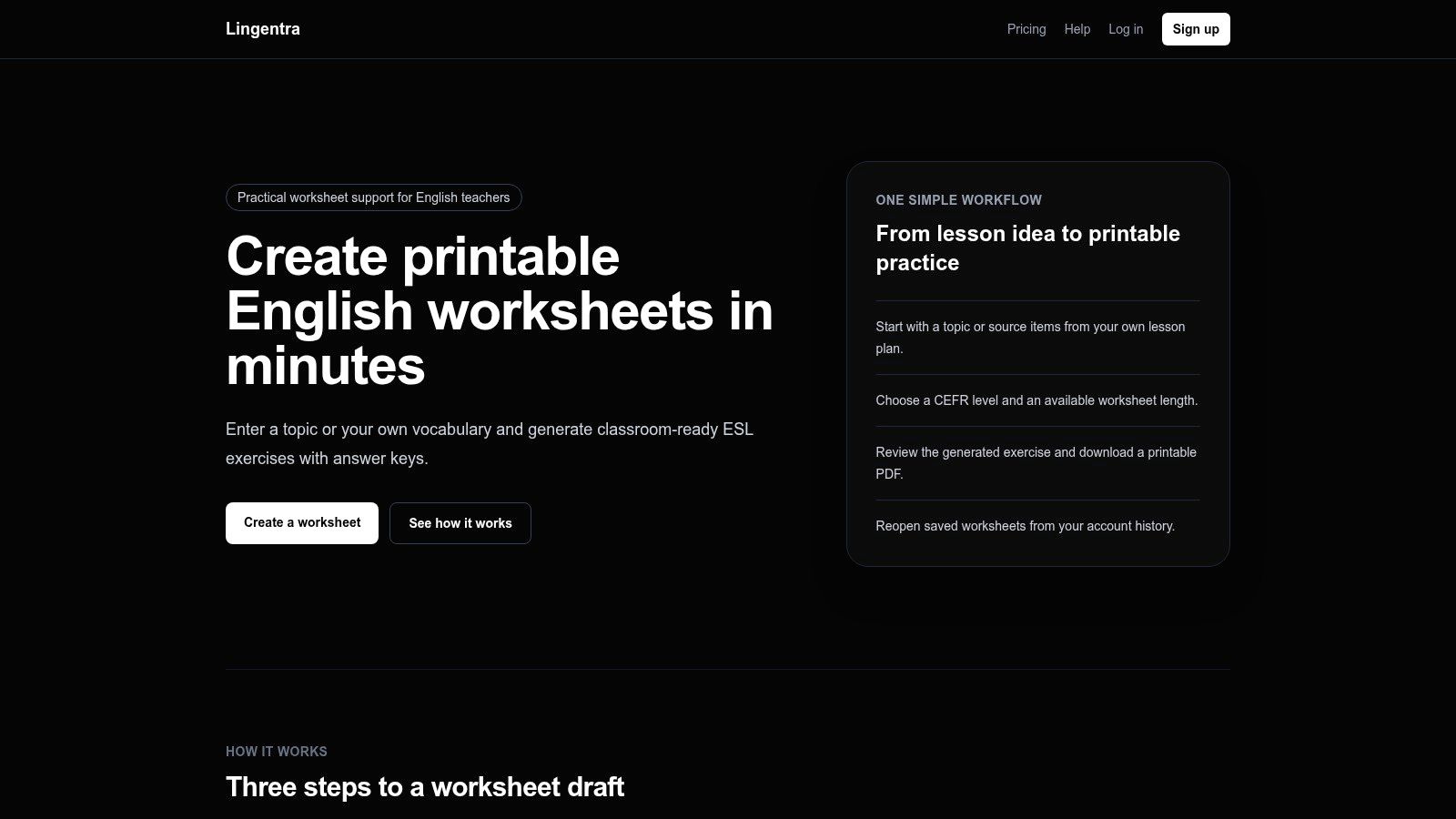
Task: Click the 'ONE SIMPLE WORKFLOW' label
Action: (959, 200)
